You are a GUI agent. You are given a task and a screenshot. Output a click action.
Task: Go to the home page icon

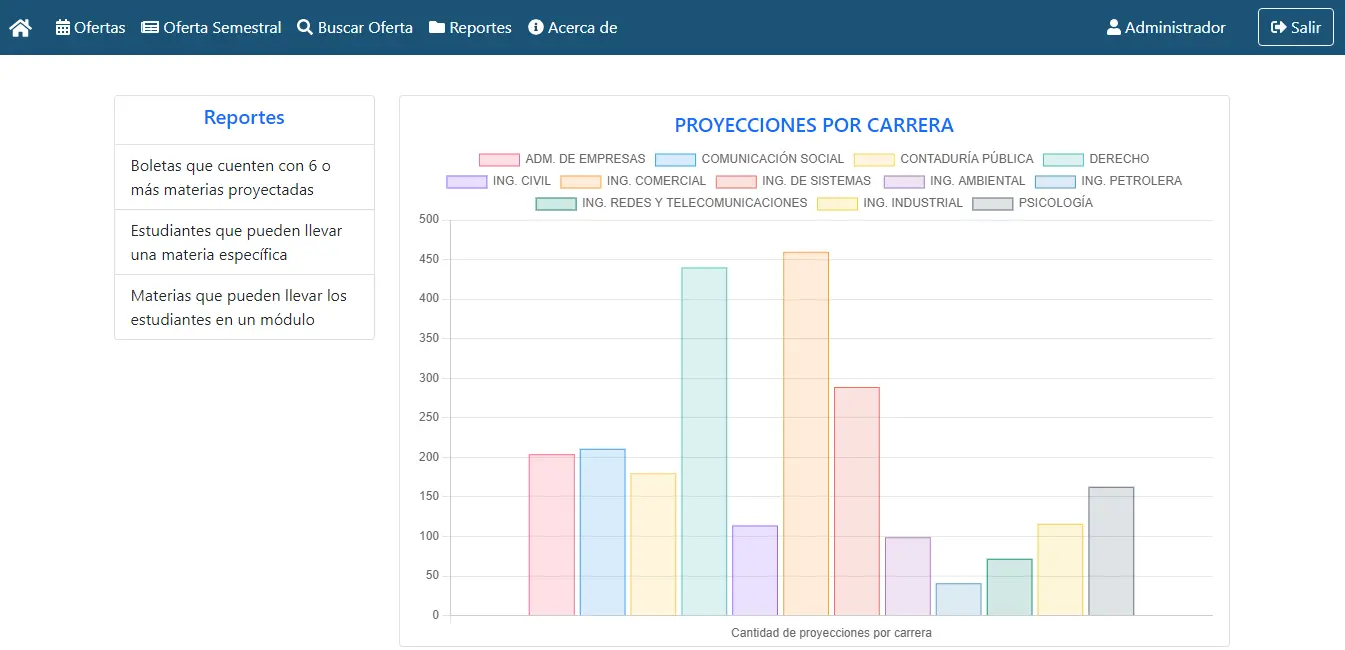pyautogui.click(x=21, y=28)
